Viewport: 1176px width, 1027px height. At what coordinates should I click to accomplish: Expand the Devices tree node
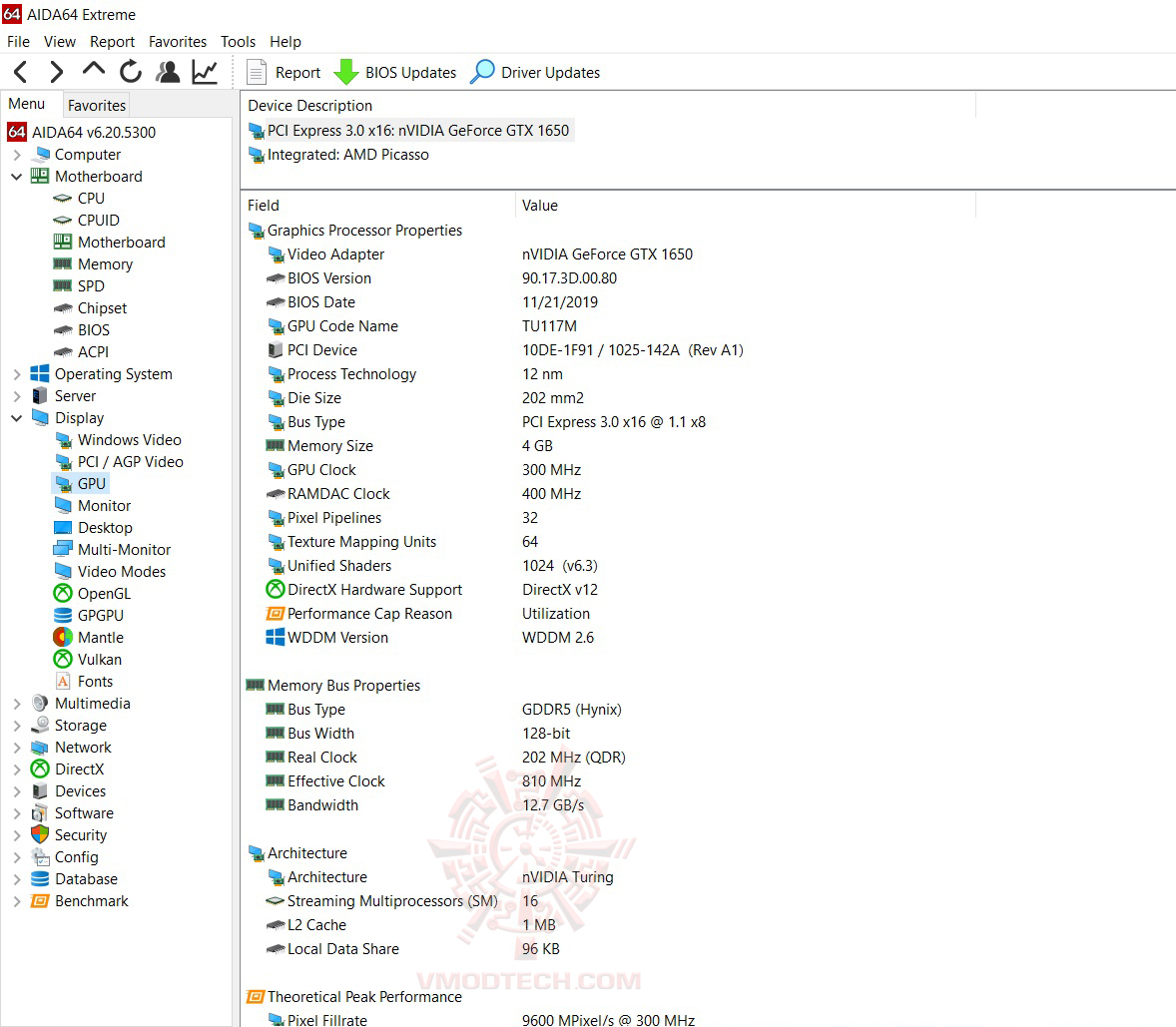[17, 790]
